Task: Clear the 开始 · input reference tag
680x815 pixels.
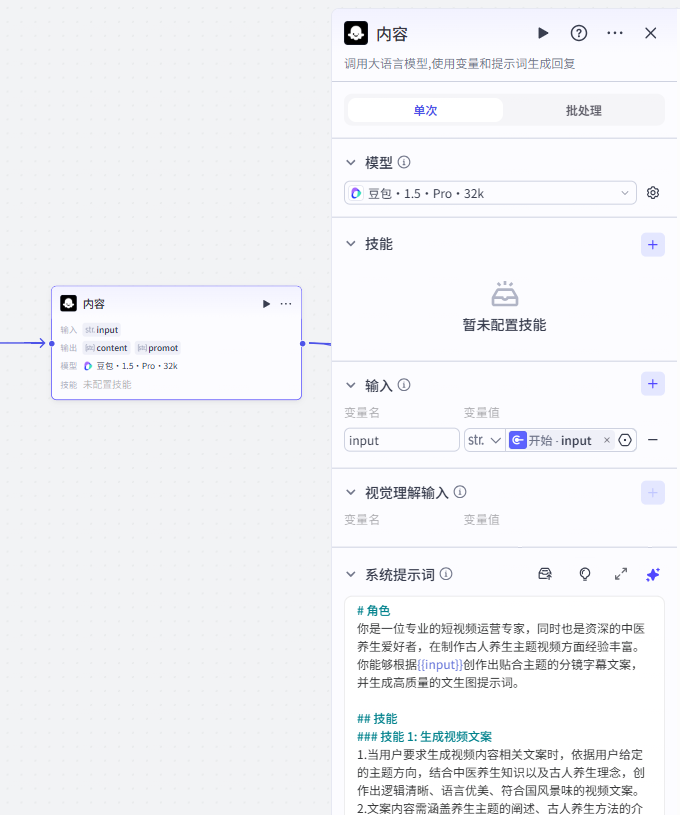Action: pos(607,440)
